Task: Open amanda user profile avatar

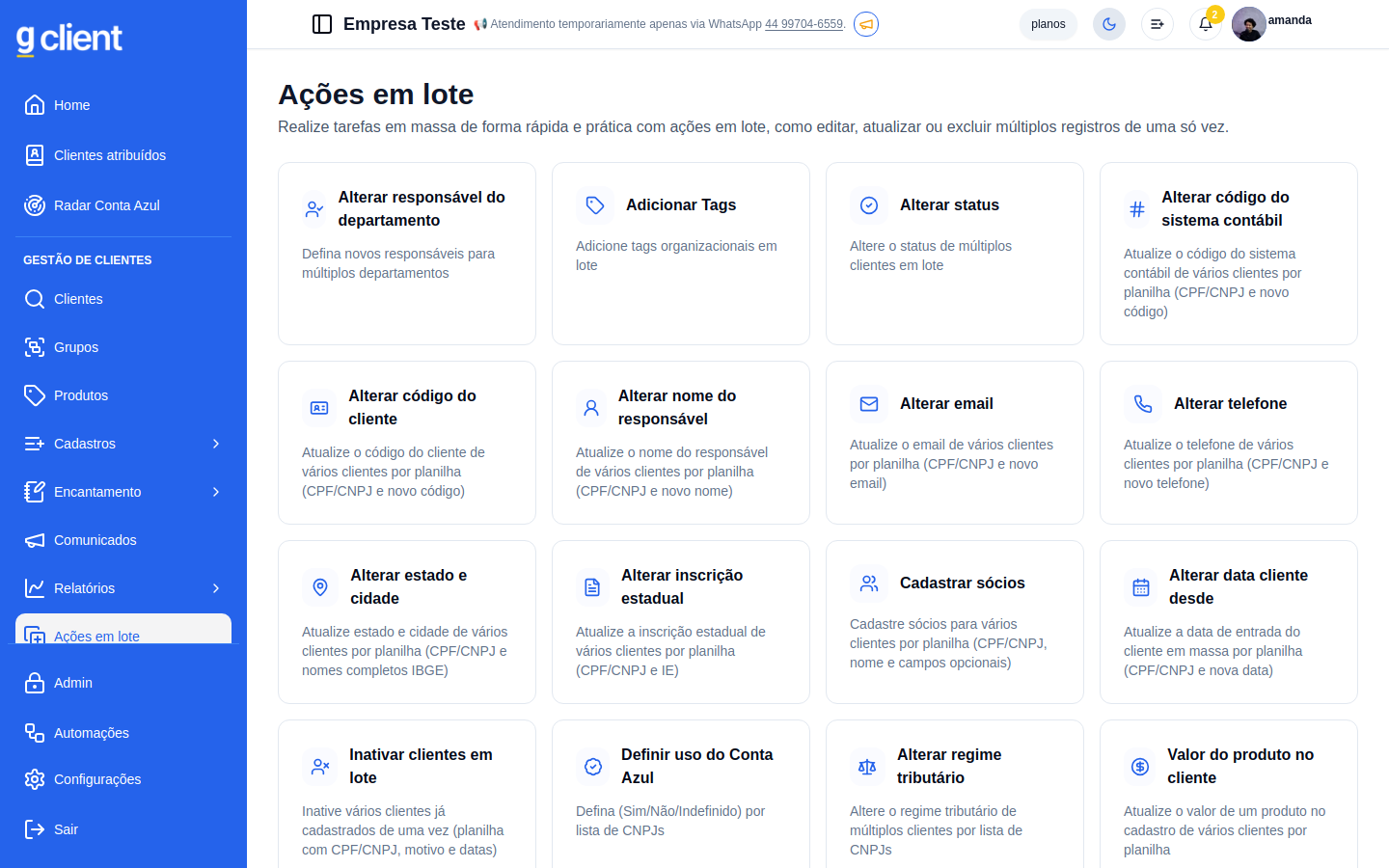Action: pyautogui.click(x=1248, y=24)
